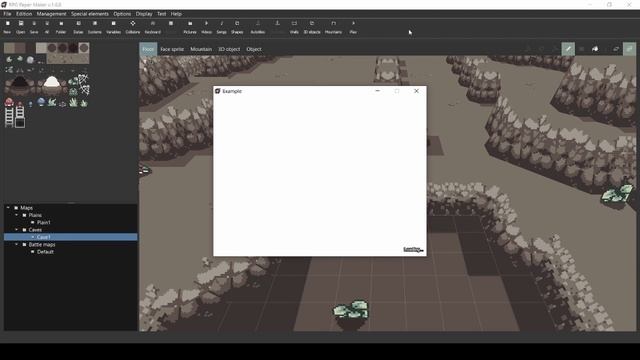Click the Save toolbar icon

click(34, 27)
